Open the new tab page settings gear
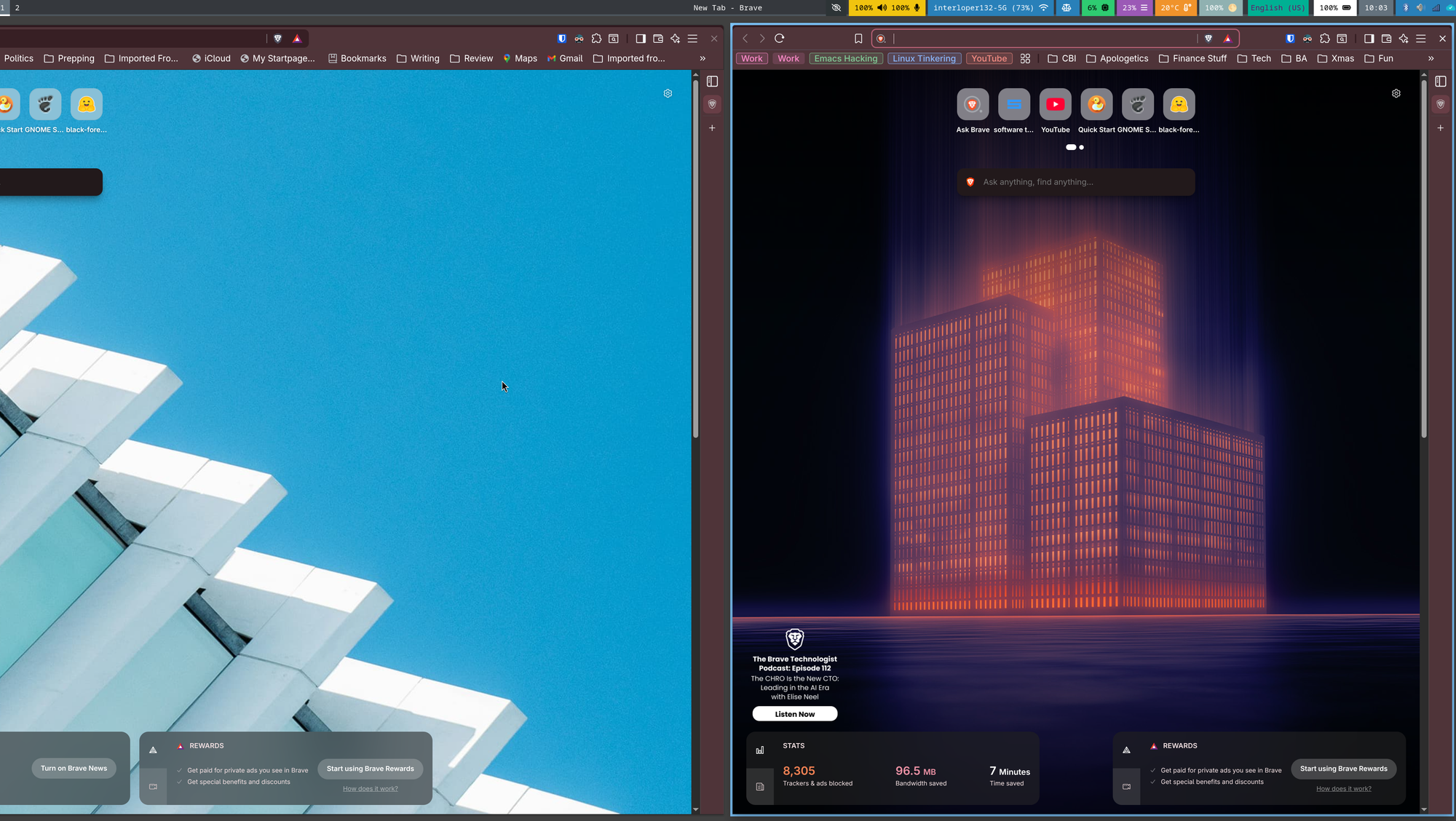Image resolution: width=1456 pixels, height=821 pixels. tap(1396, 93)
